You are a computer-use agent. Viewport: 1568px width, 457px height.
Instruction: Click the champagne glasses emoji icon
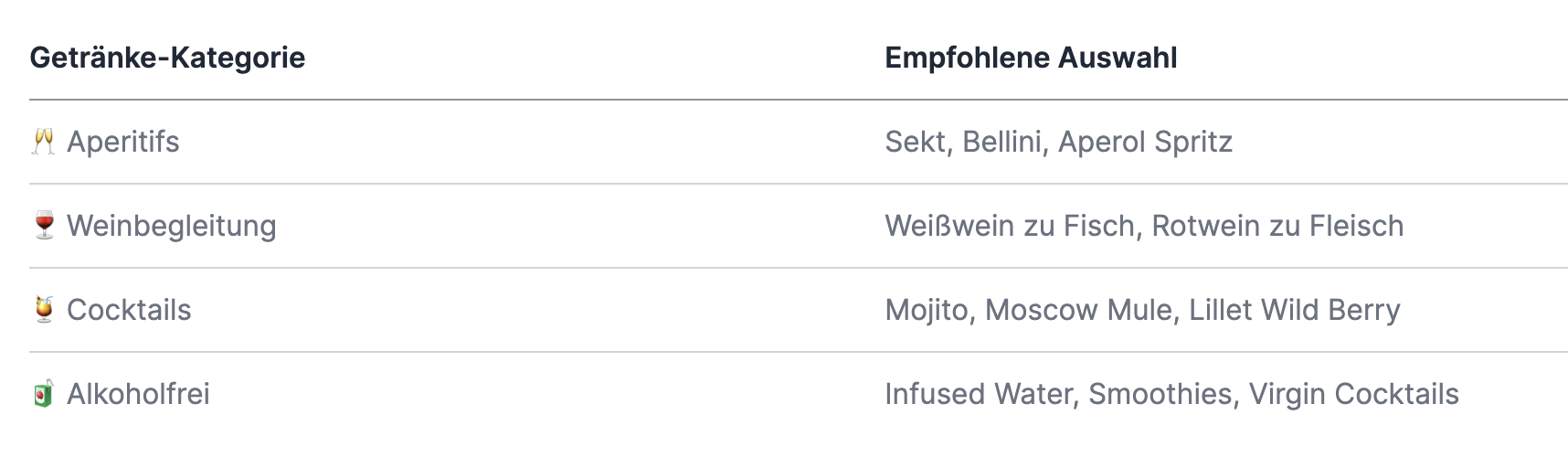click(43, 142)
